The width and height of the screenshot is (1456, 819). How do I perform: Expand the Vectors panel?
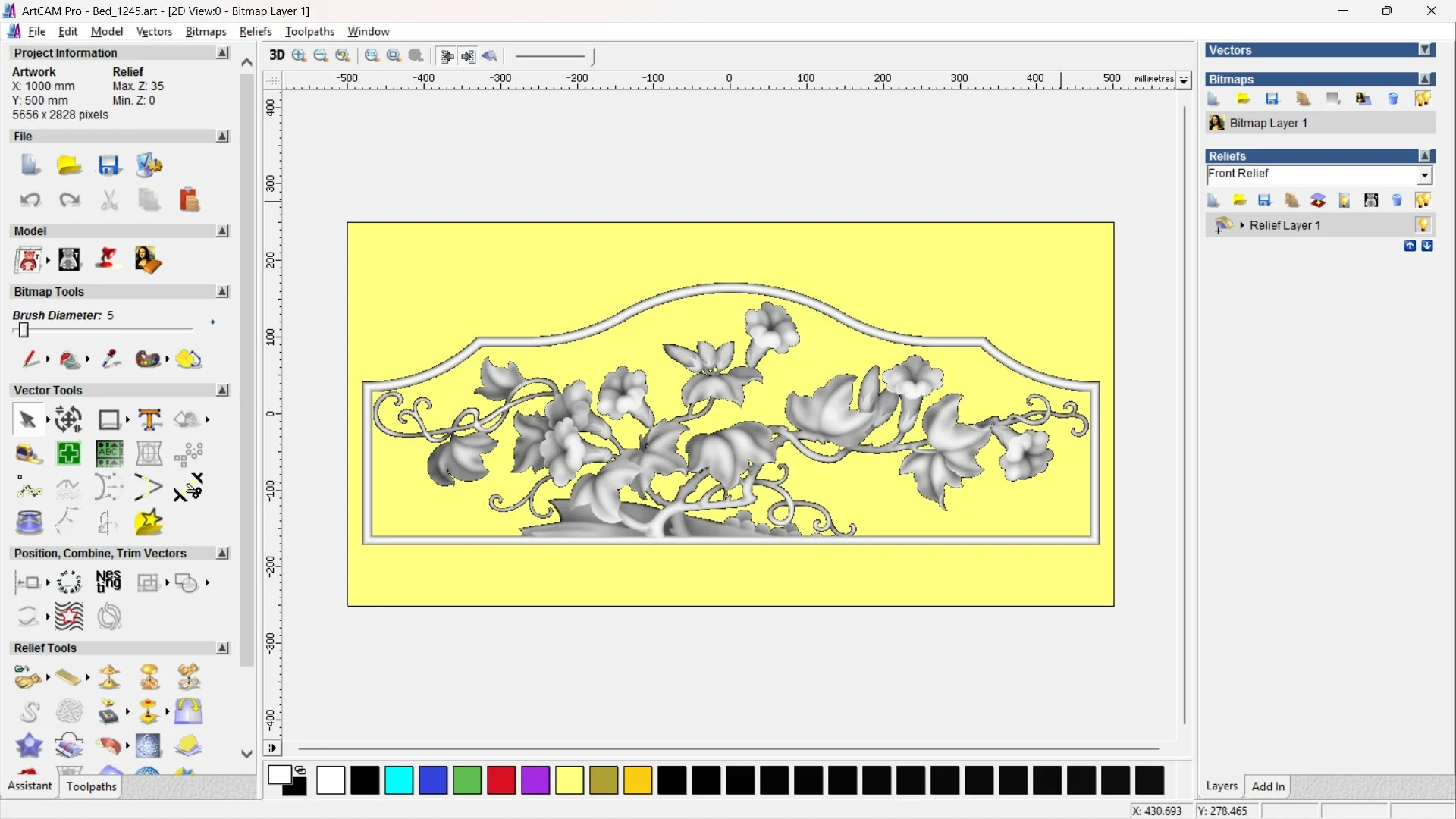pyautogui.click(x=1425, y=50)
